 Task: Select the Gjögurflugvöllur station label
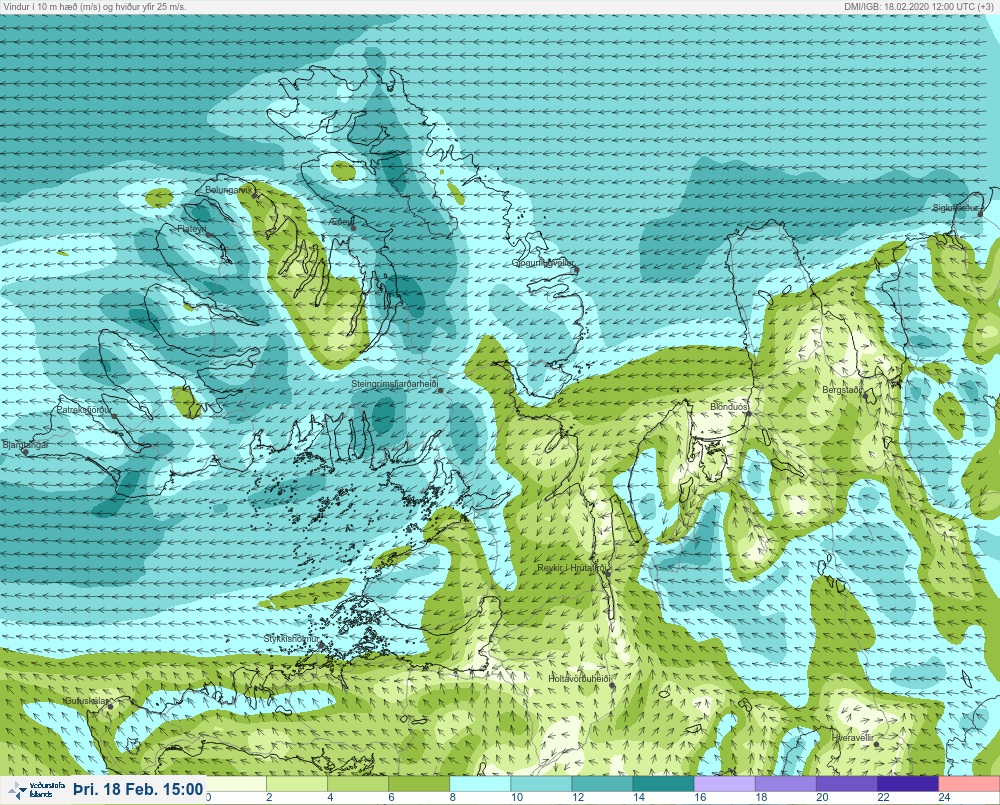tap(543, 263)
